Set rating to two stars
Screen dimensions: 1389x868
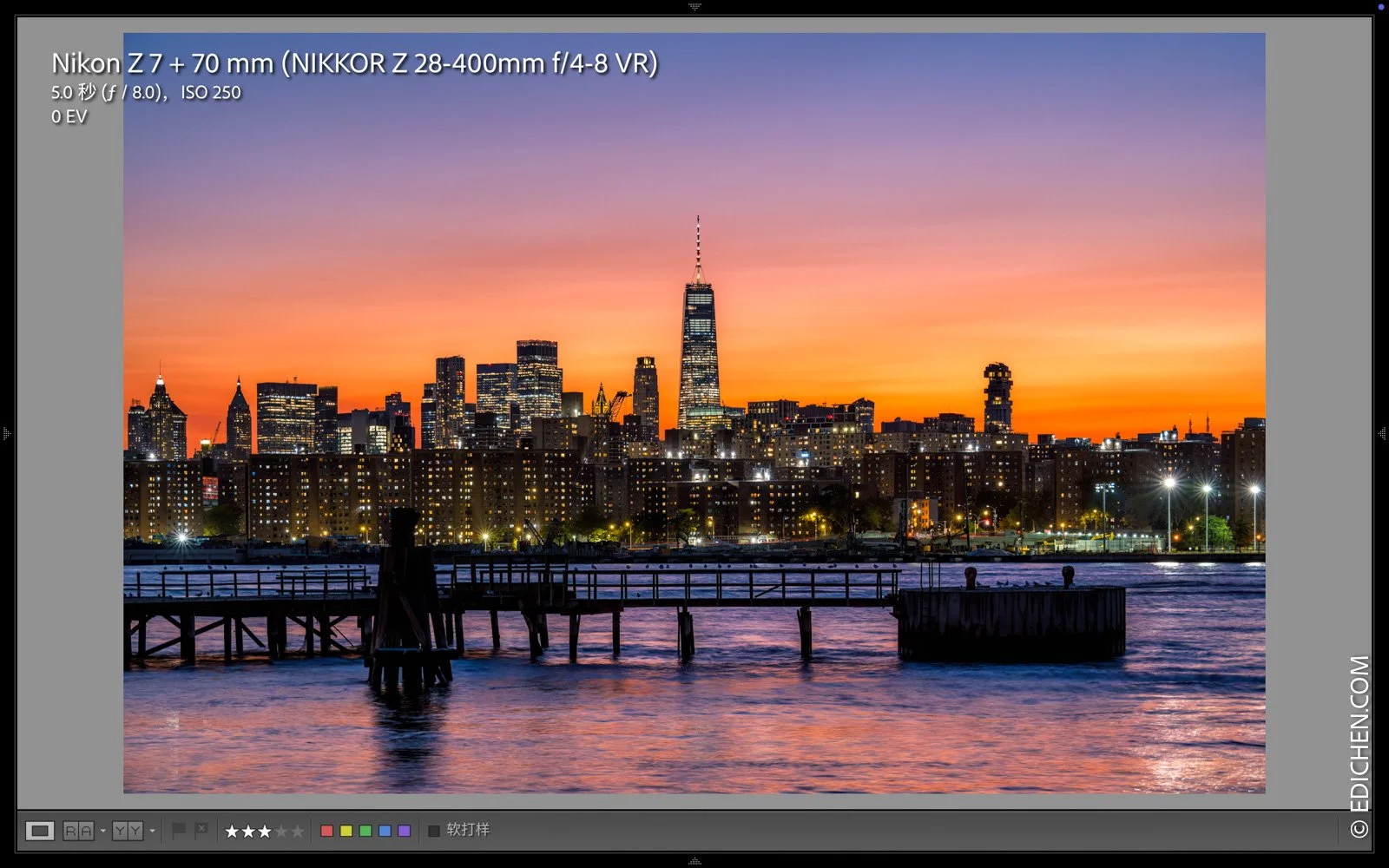[x=248, y=832]
